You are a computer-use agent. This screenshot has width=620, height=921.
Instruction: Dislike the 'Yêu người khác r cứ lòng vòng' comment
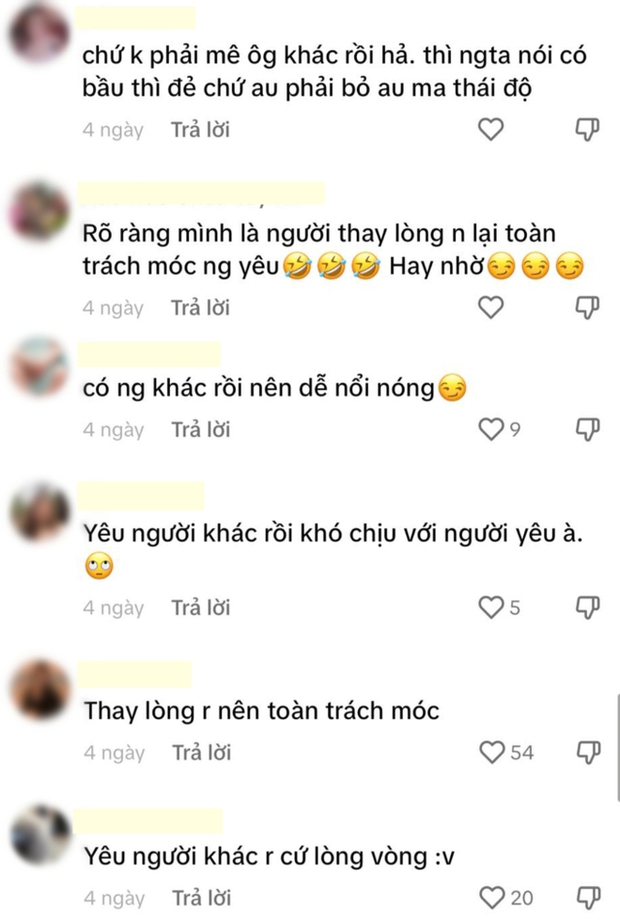tap(588, 898)
